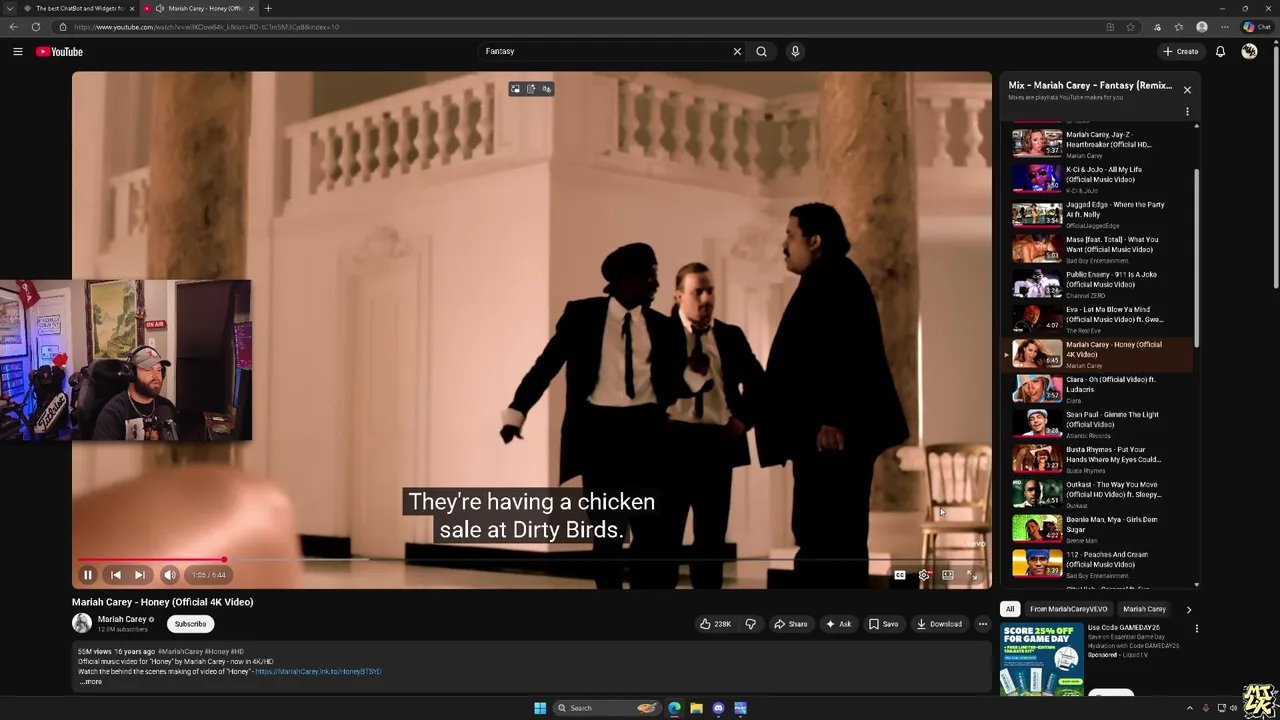The height and width of the screenshot is (720, 1280).
Task: Pause the video
Action: [x=87, y=575]
